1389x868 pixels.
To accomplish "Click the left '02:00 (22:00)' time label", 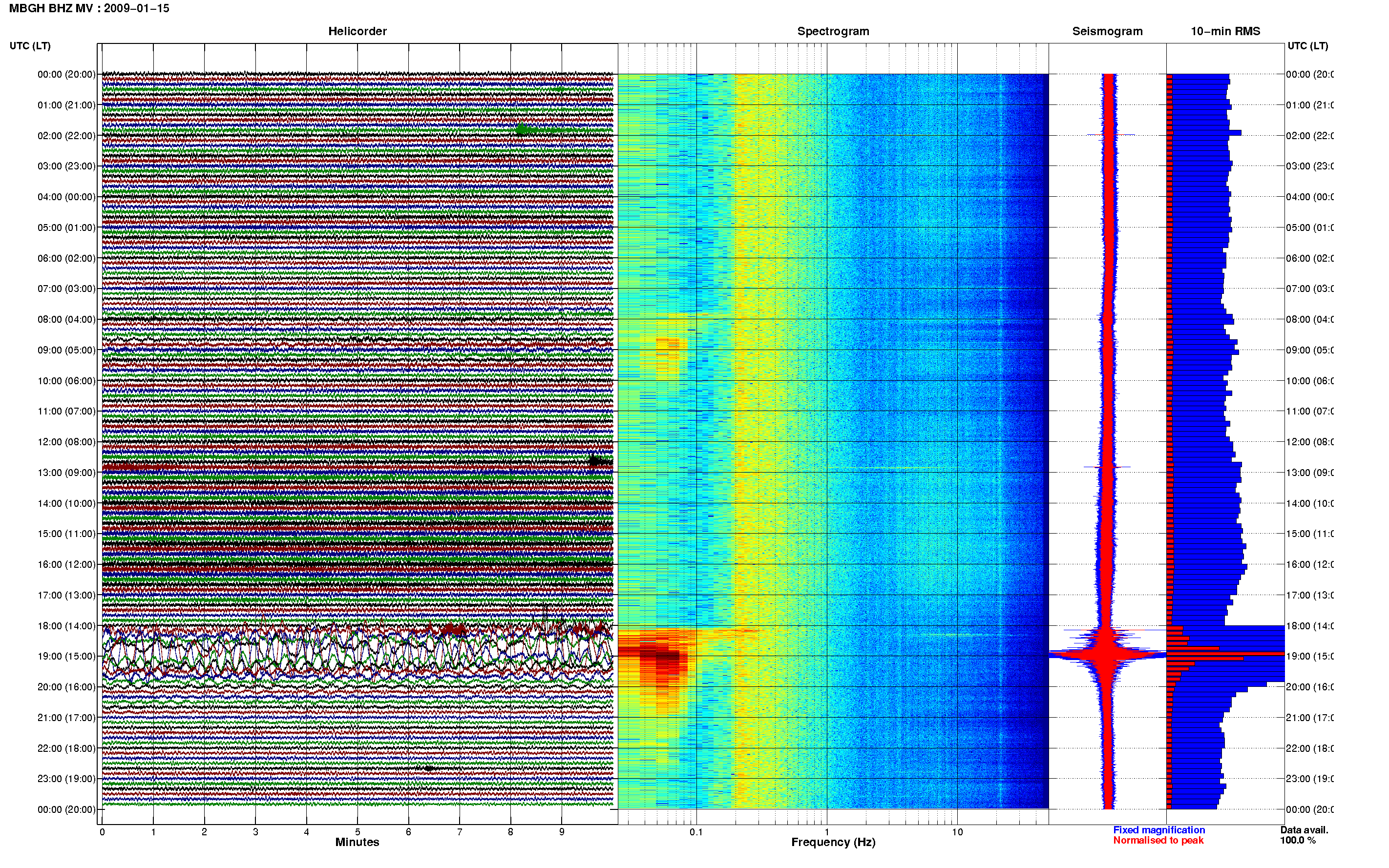I will click(x=66, y=136).
